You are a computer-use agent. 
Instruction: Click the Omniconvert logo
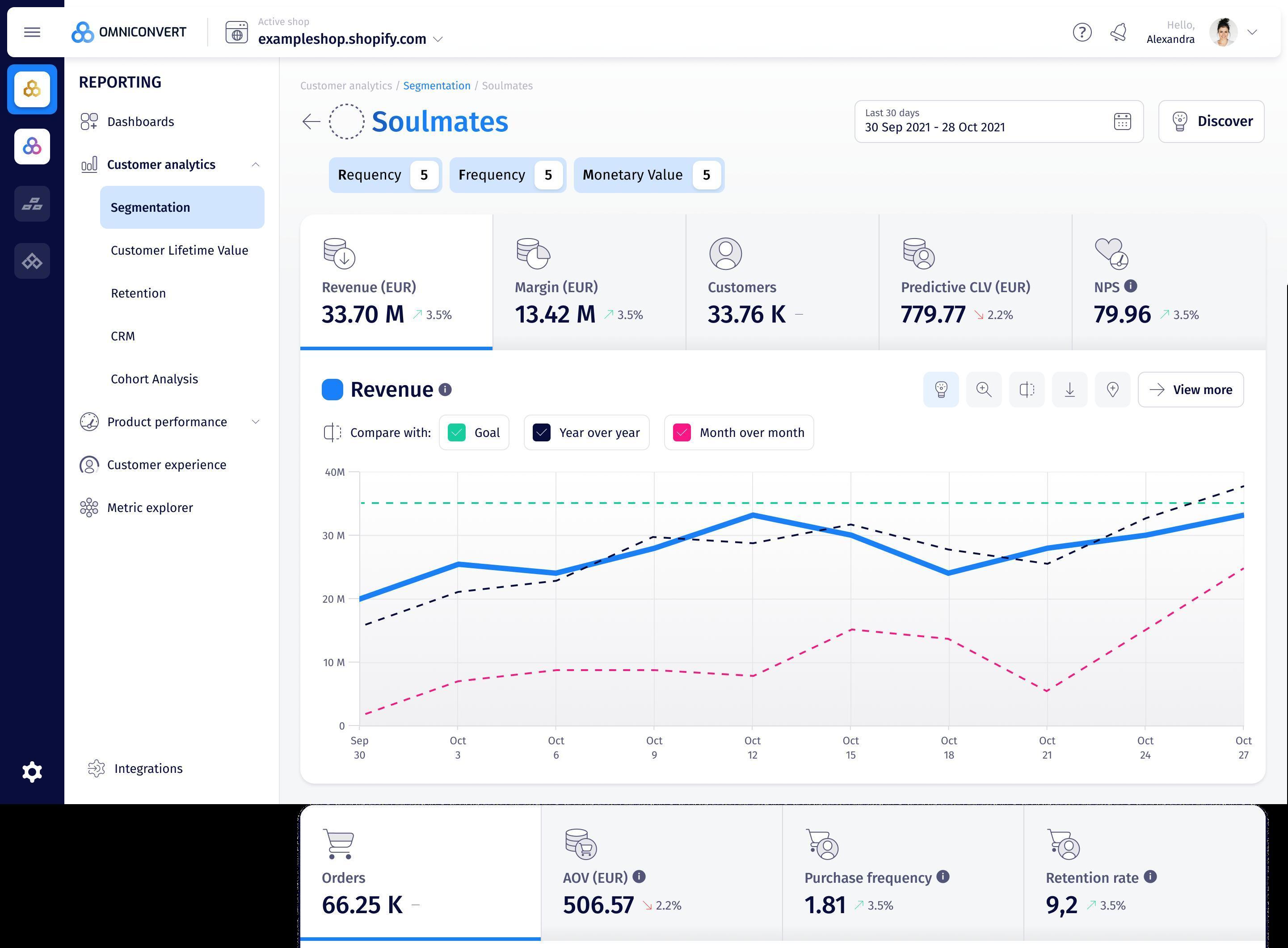click(x=129, y=32)
